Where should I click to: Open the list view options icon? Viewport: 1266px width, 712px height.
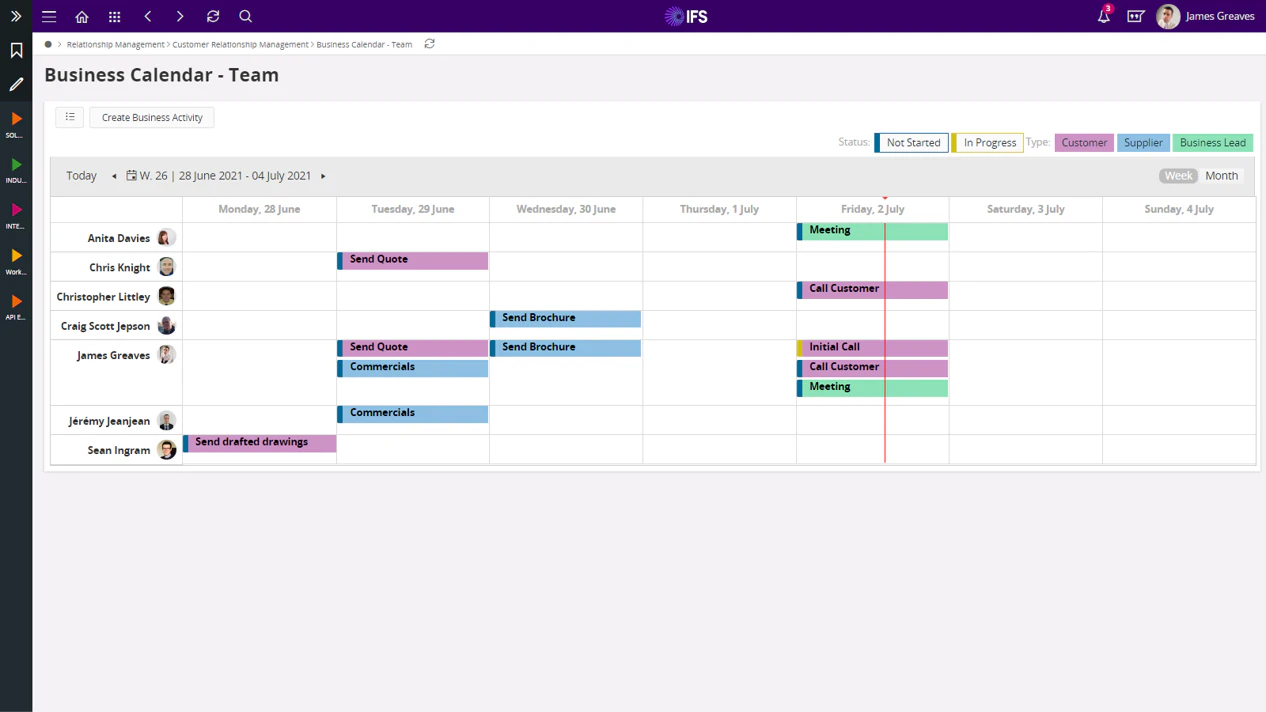click(x=69, y=117)
